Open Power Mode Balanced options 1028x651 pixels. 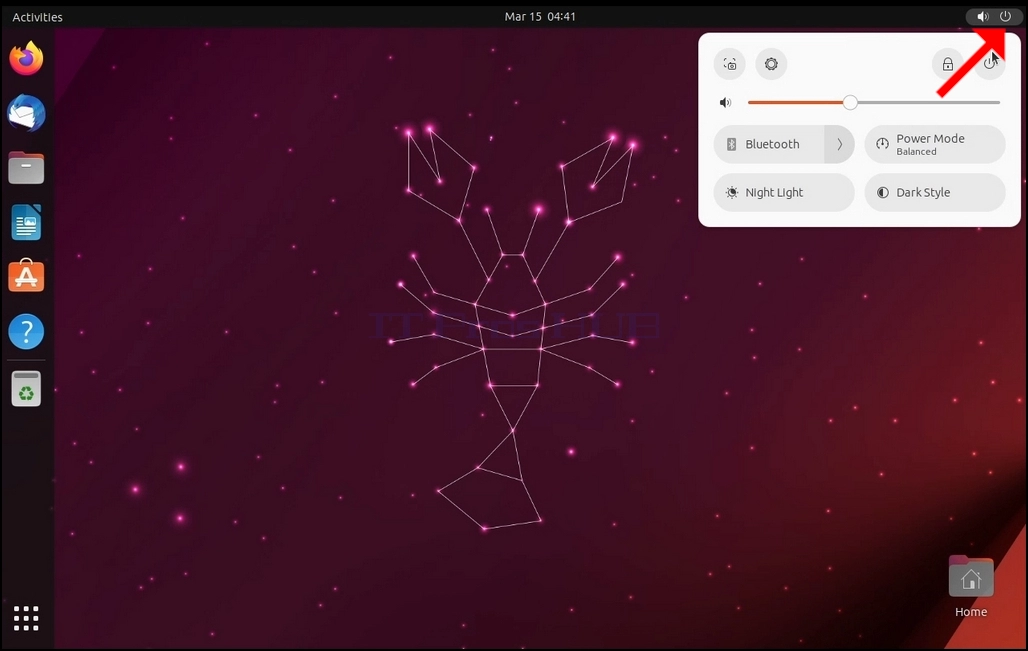[x=935, y=144]
